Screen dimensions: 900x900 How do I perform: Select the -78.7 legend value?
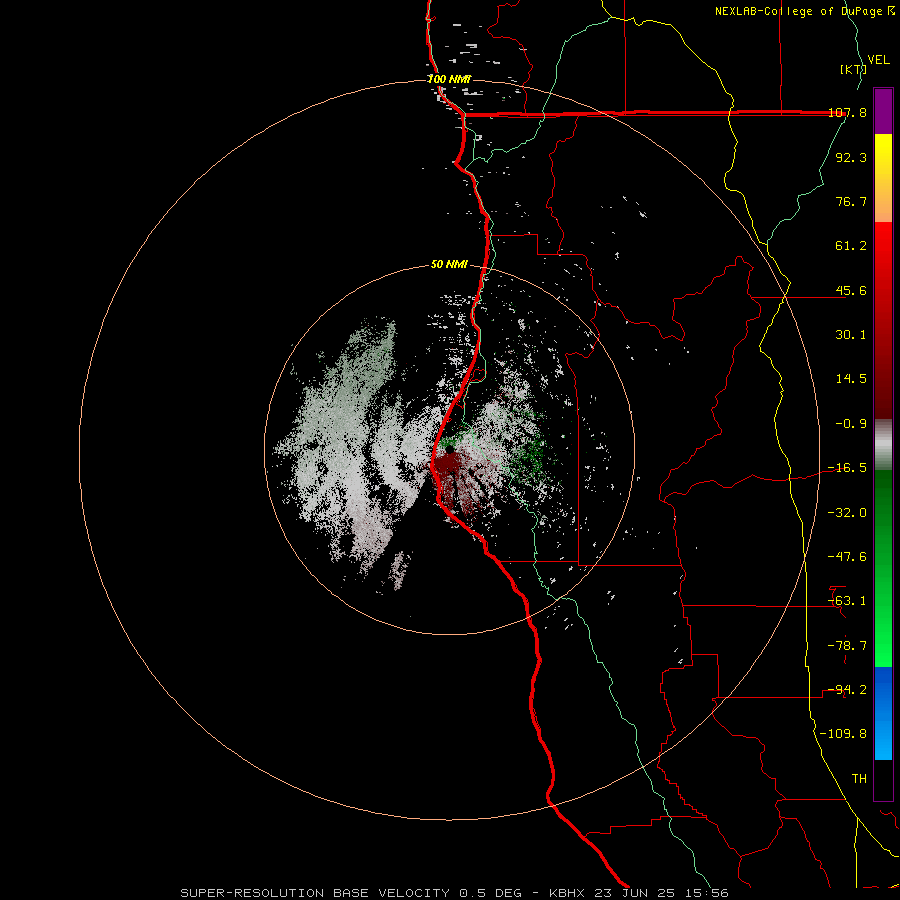(847, 646)
